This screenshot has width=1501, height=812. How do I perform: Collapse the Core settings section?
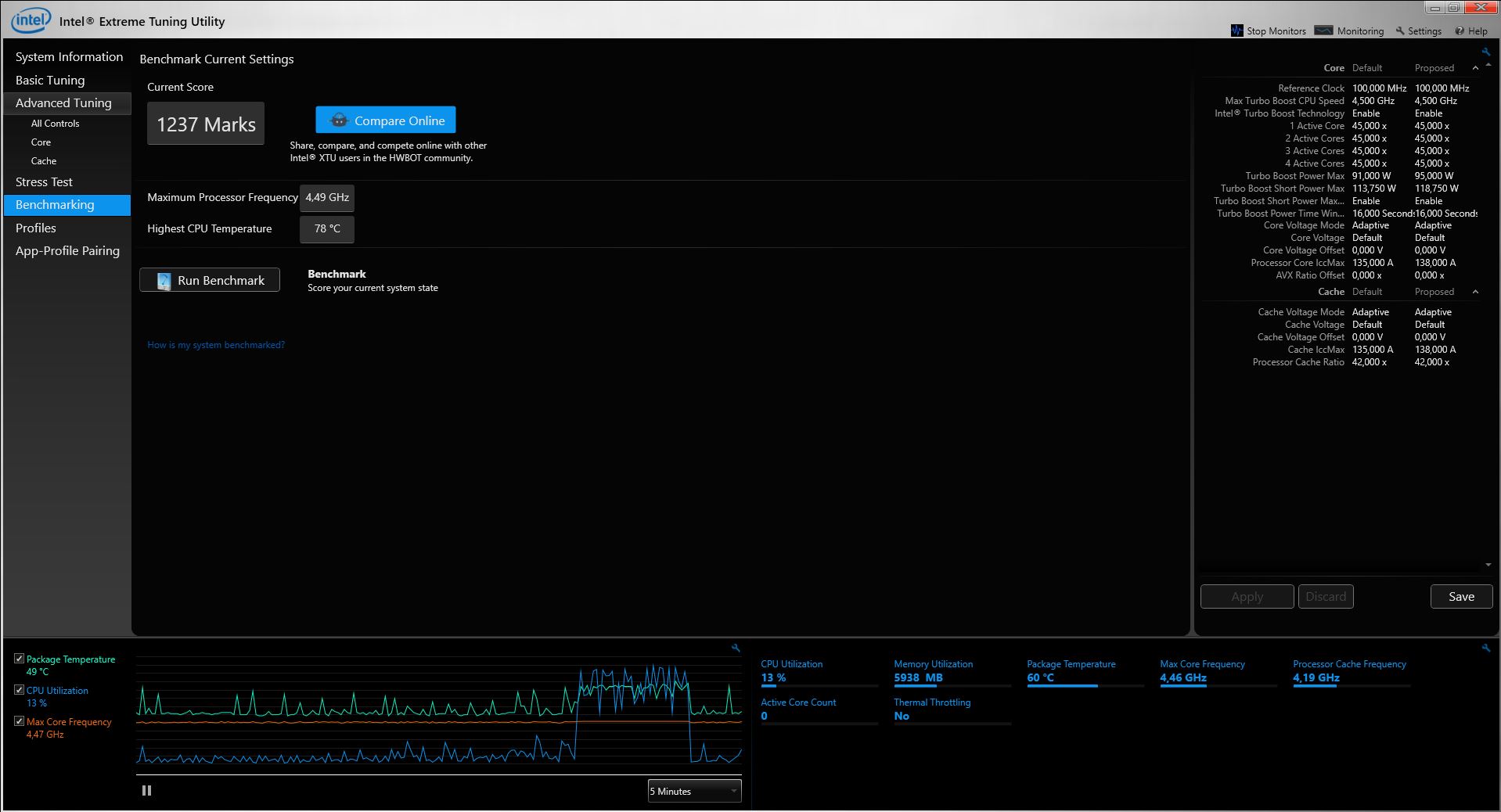click(1475, 68)
